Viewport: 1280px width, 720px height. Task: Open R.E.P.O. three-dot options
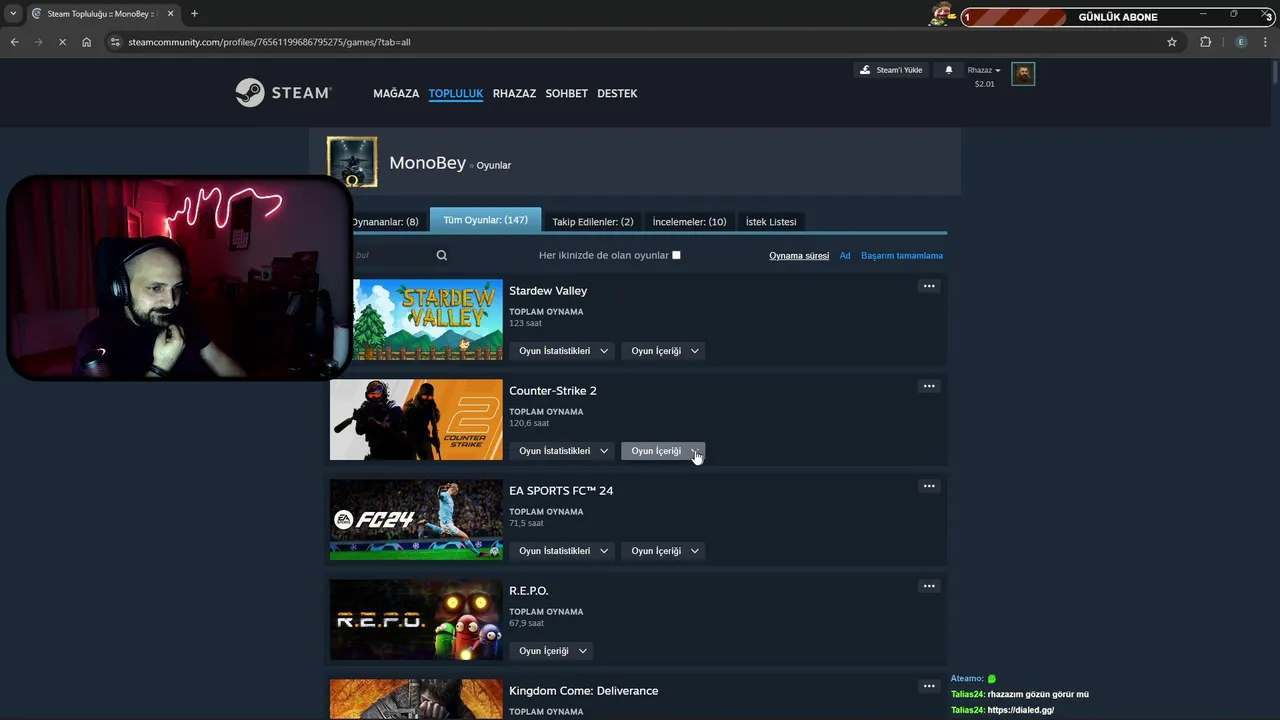[x=929, y=586]
